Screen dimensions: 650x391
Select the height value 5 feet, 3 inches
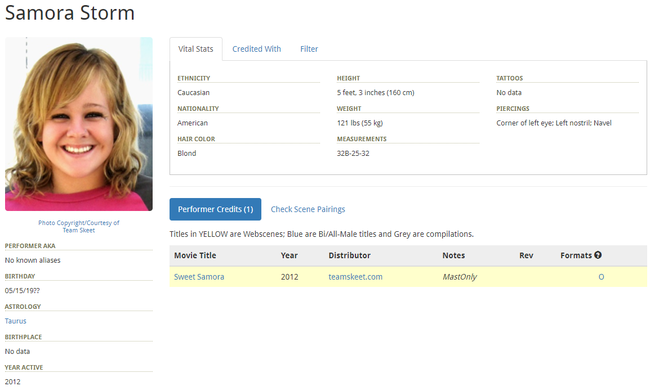pos(375,92)
